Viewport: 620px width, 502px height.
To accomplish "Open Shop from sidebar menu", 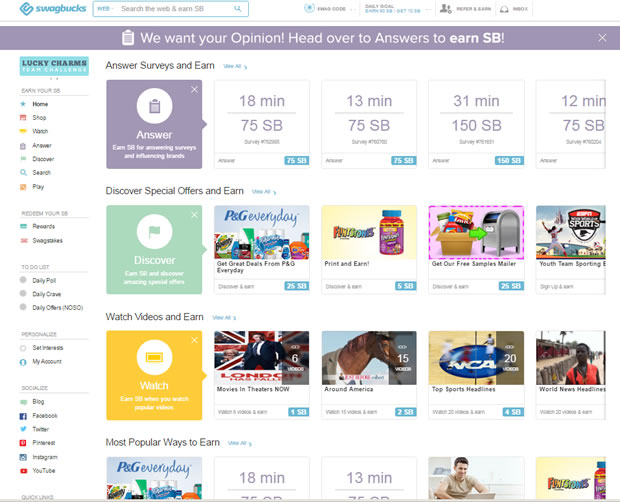I will pos(39,117).
